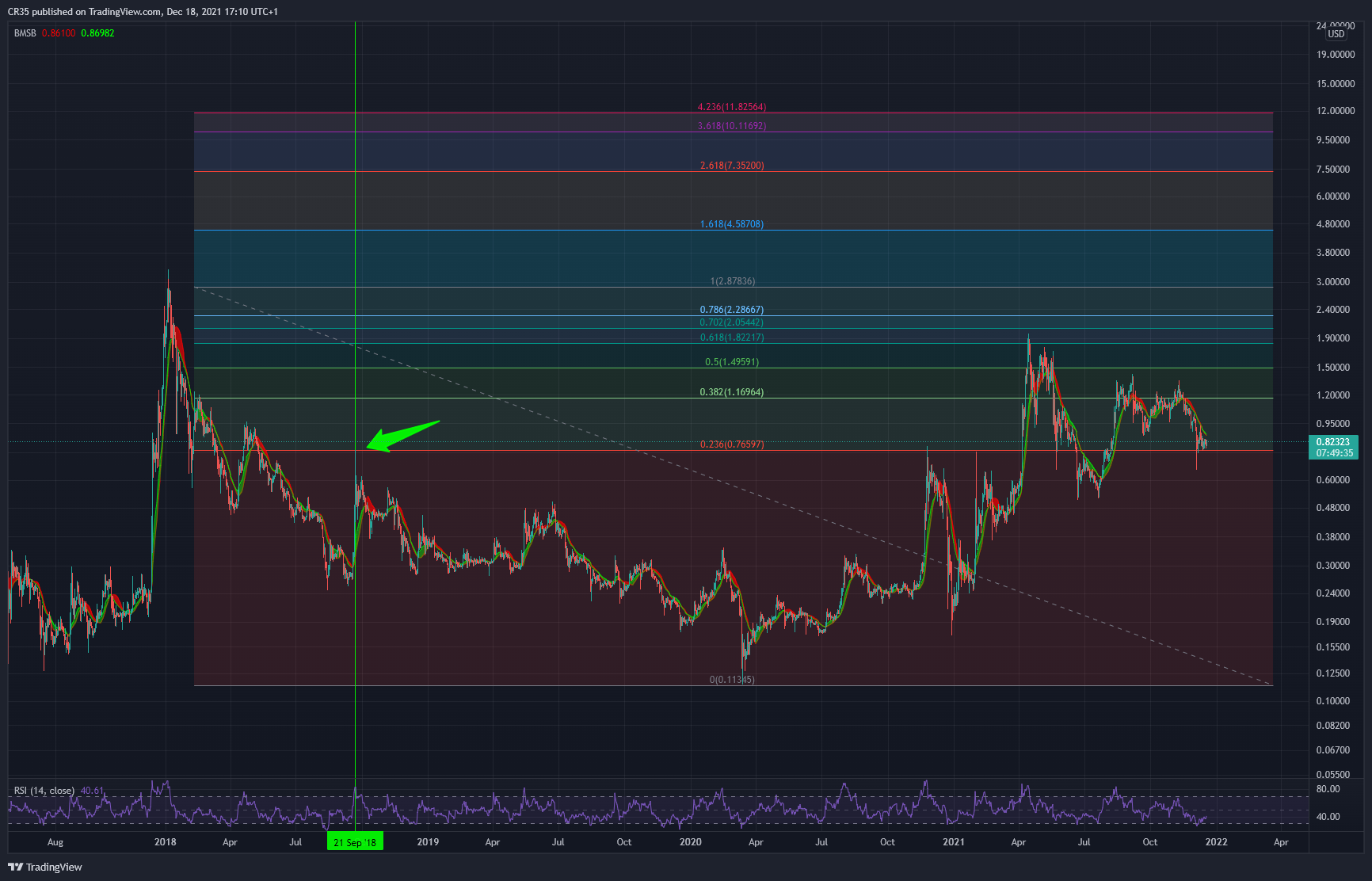Click the RSI 80.00 axis label
The width and height of the screenshot is (1372, 881).
pos(1328,789)
